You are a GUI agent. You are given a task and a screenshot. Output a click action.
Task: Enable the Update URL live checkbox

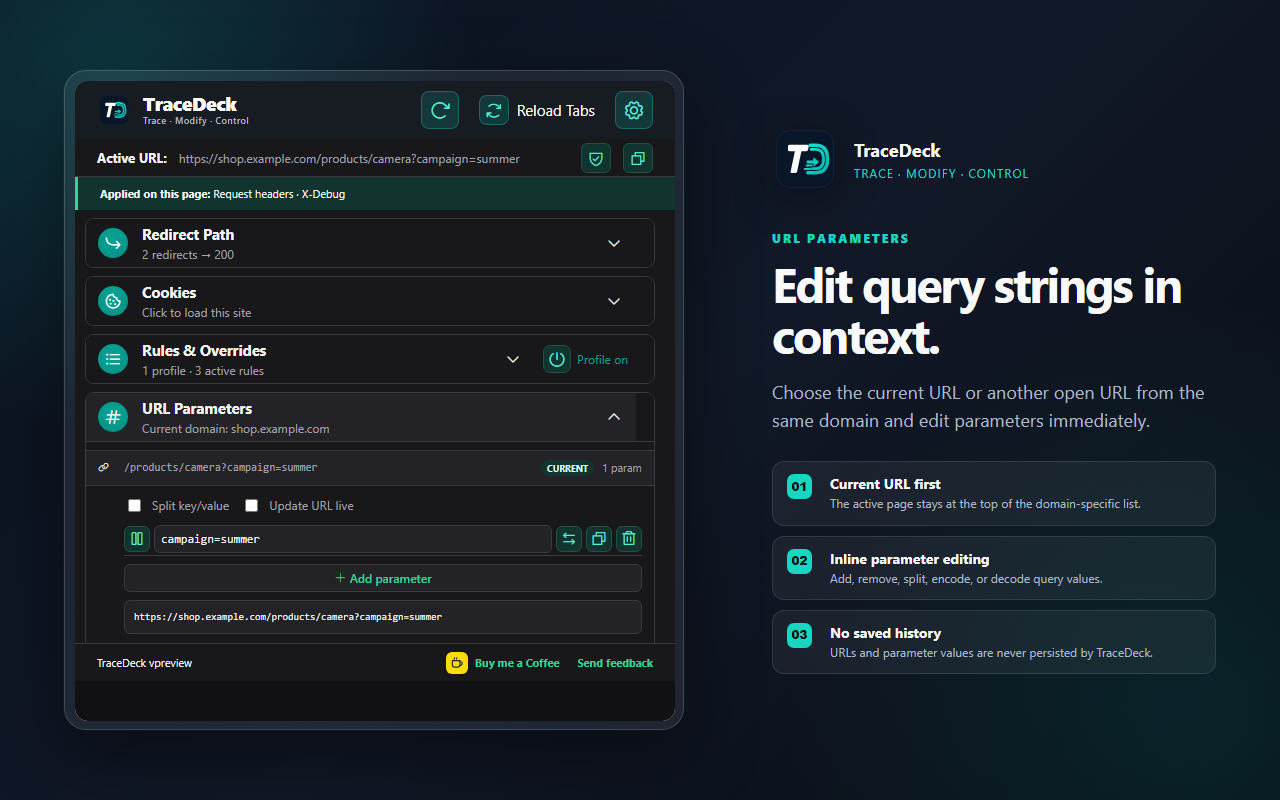tap(252, 506)
